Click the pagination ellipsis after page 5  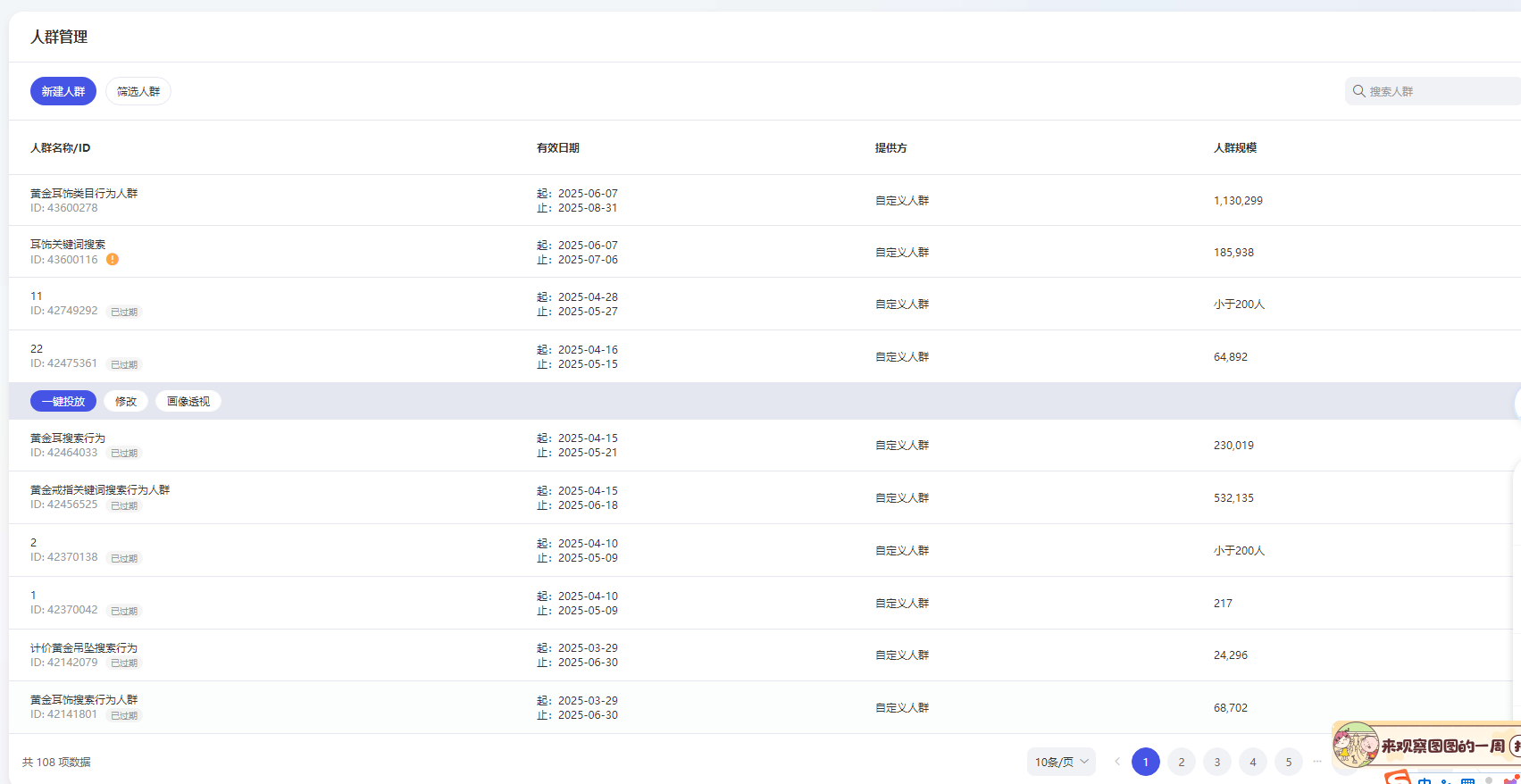[1317, 762]
